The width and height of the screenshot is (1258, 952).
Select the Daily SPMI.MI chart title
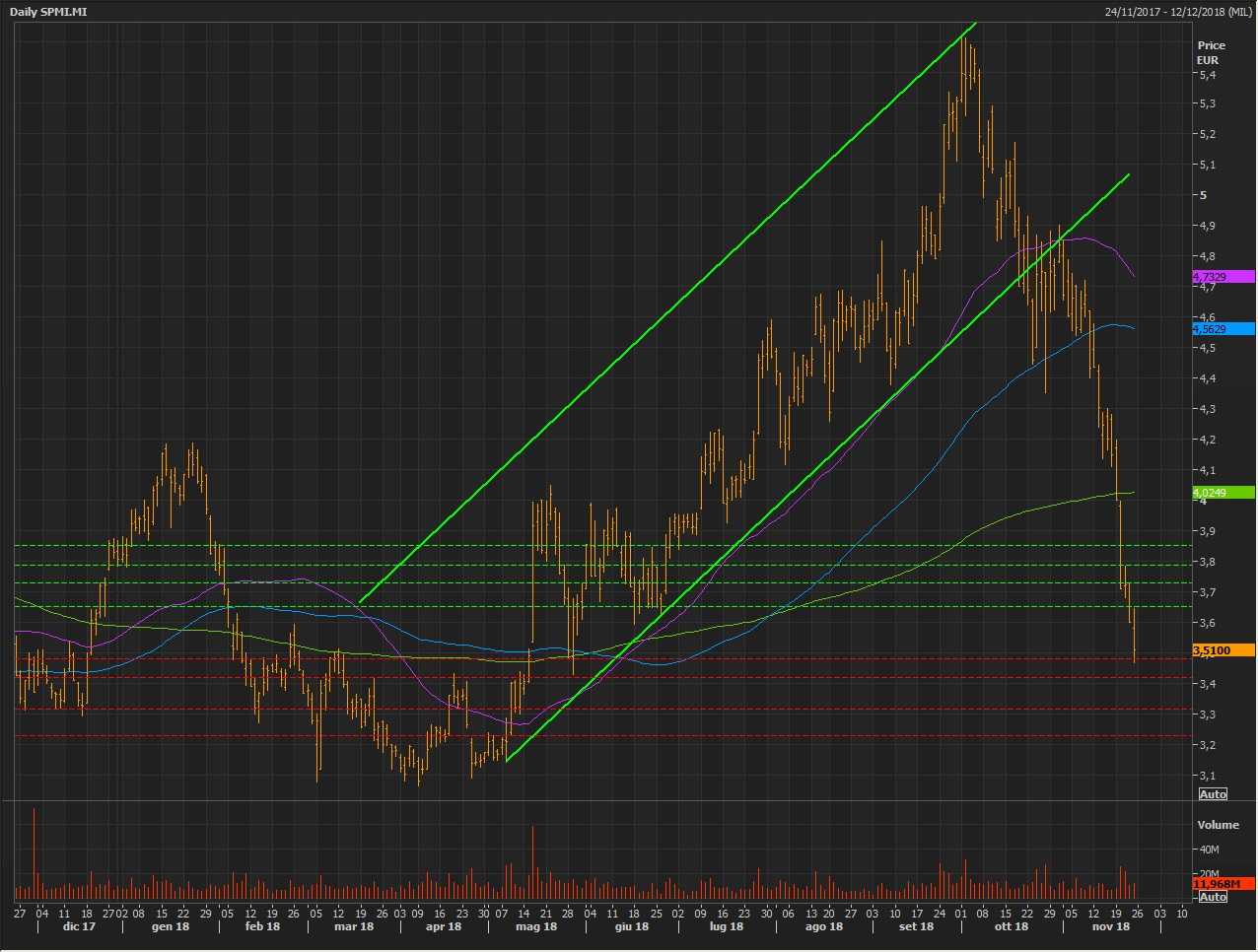(49, 12)
